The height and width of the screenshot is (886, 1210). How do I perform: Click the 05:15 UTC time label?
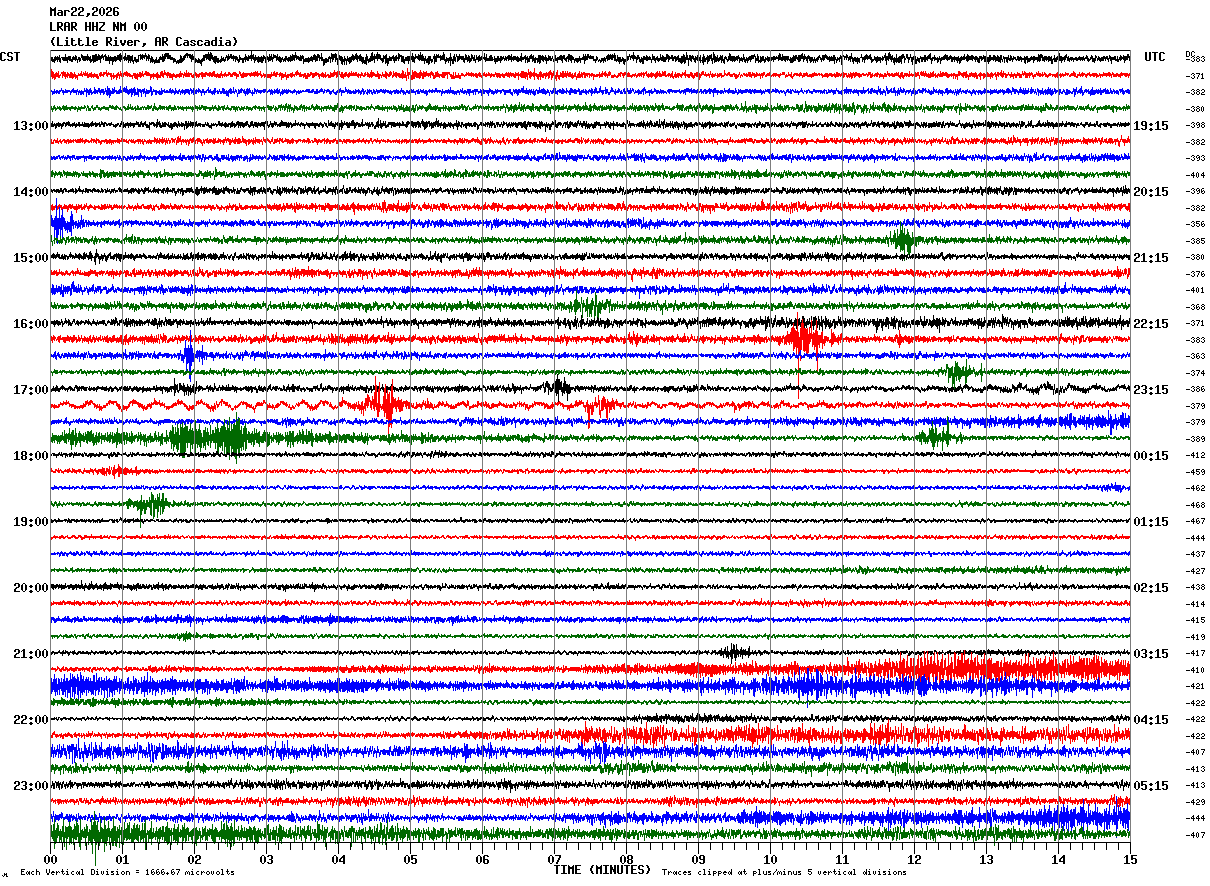click(1151, 786)
